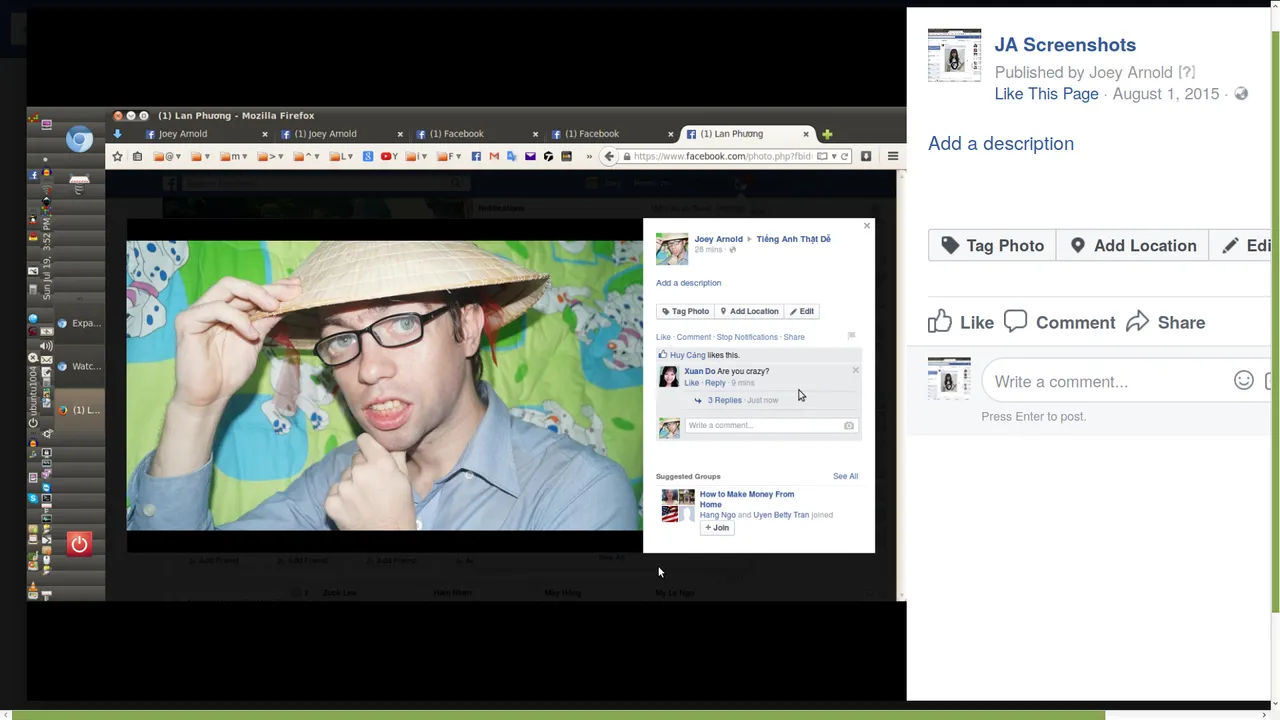Open the JA Screenshots page thumbnail by the page name
Viewport: 1280px width, 720px height.
coord(954,55)
